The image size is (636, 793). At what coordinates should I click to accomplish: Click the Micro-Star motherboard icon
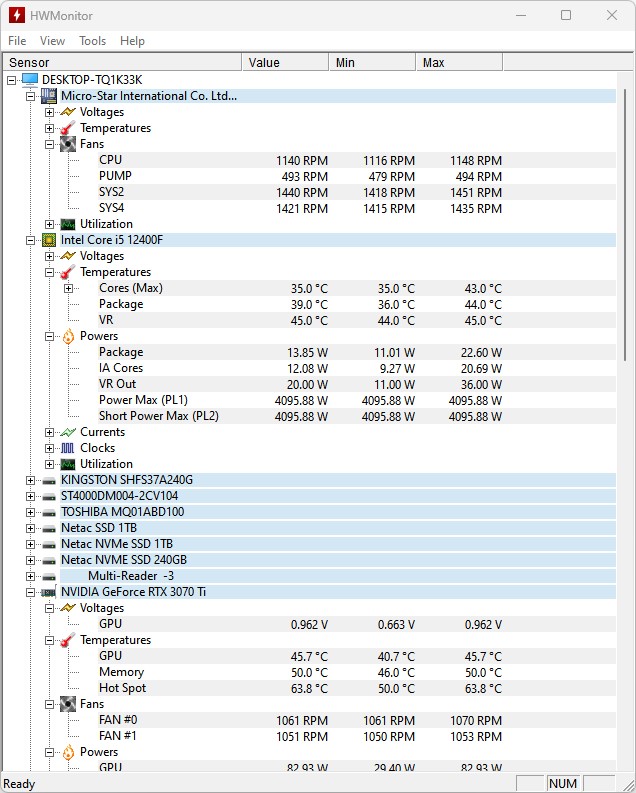49,96
